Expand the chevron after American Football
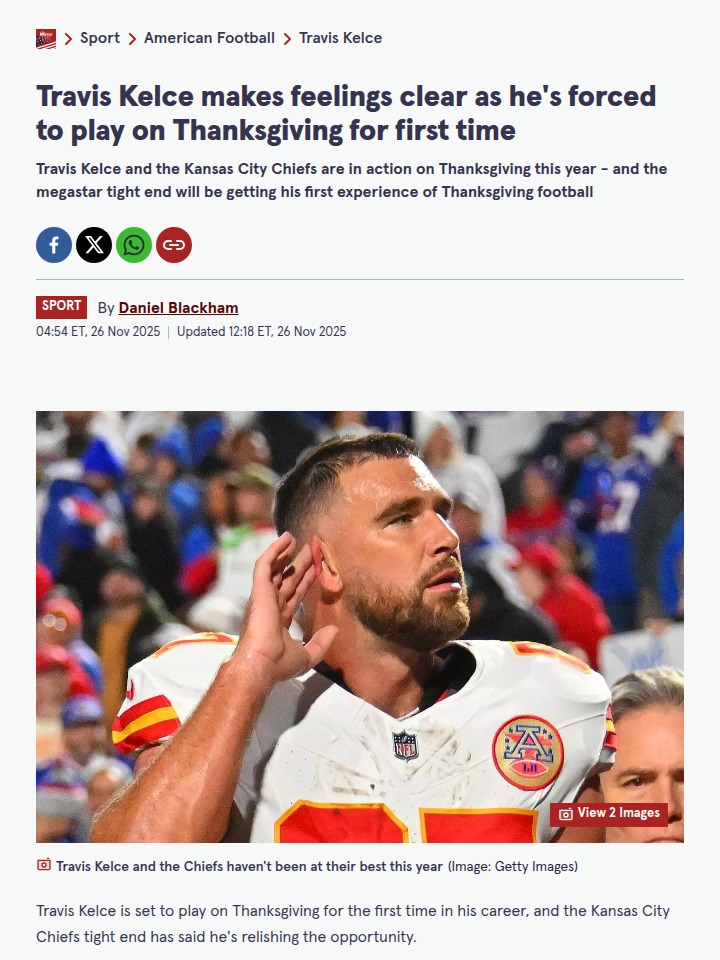The height and width of the screenshot is (960, 720). (x=287, y=37)
